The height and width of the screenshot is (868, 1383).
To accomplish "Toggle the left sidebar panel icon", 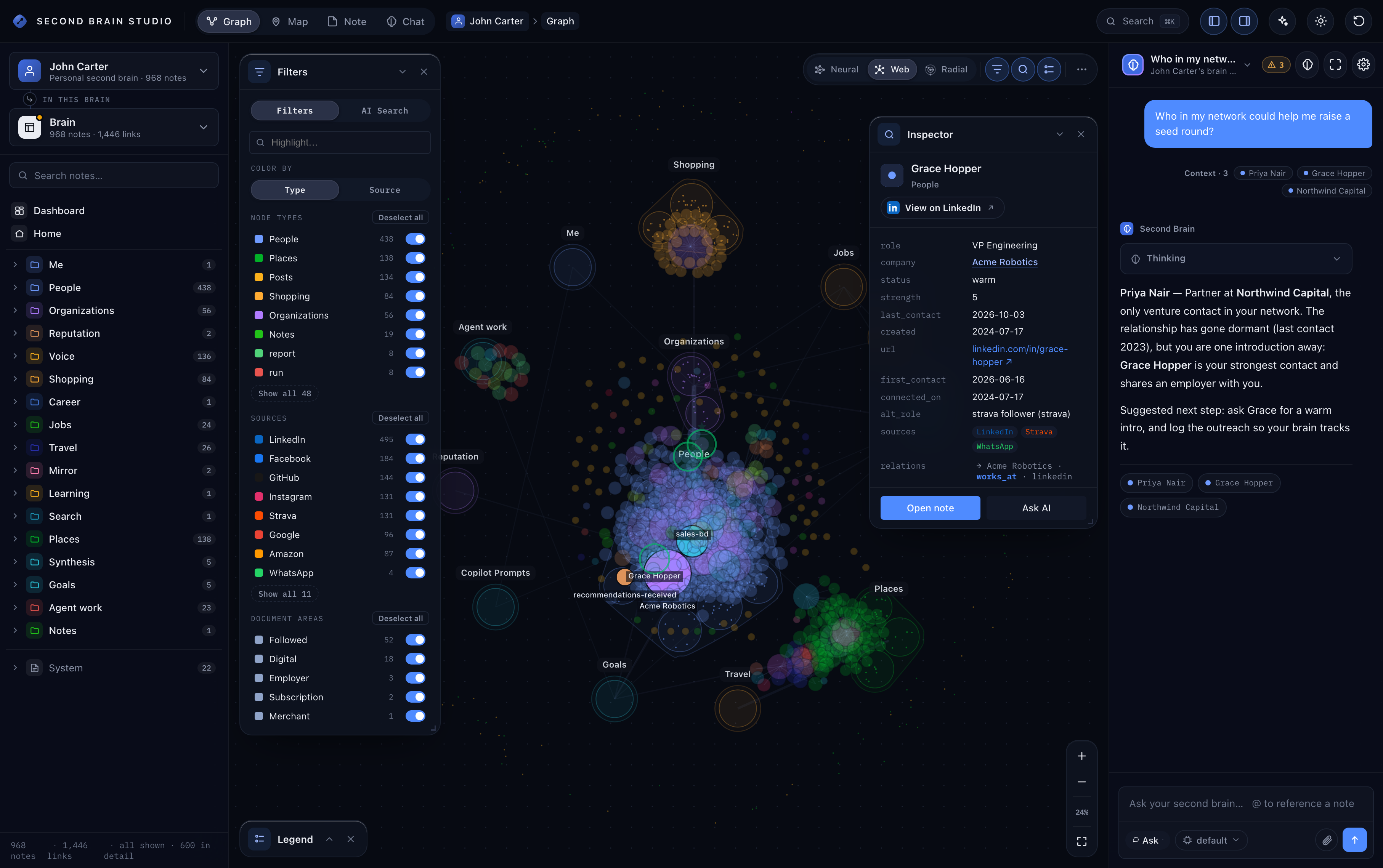I will 1214,21.
